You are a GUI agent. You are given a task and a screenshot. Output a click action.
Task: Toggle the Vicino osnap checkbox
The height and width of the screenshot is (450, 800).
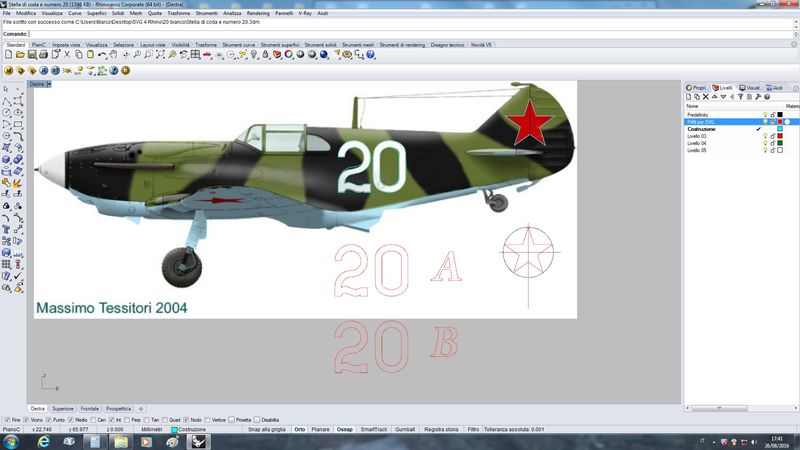pyautogui.click(x=27, y=420)
